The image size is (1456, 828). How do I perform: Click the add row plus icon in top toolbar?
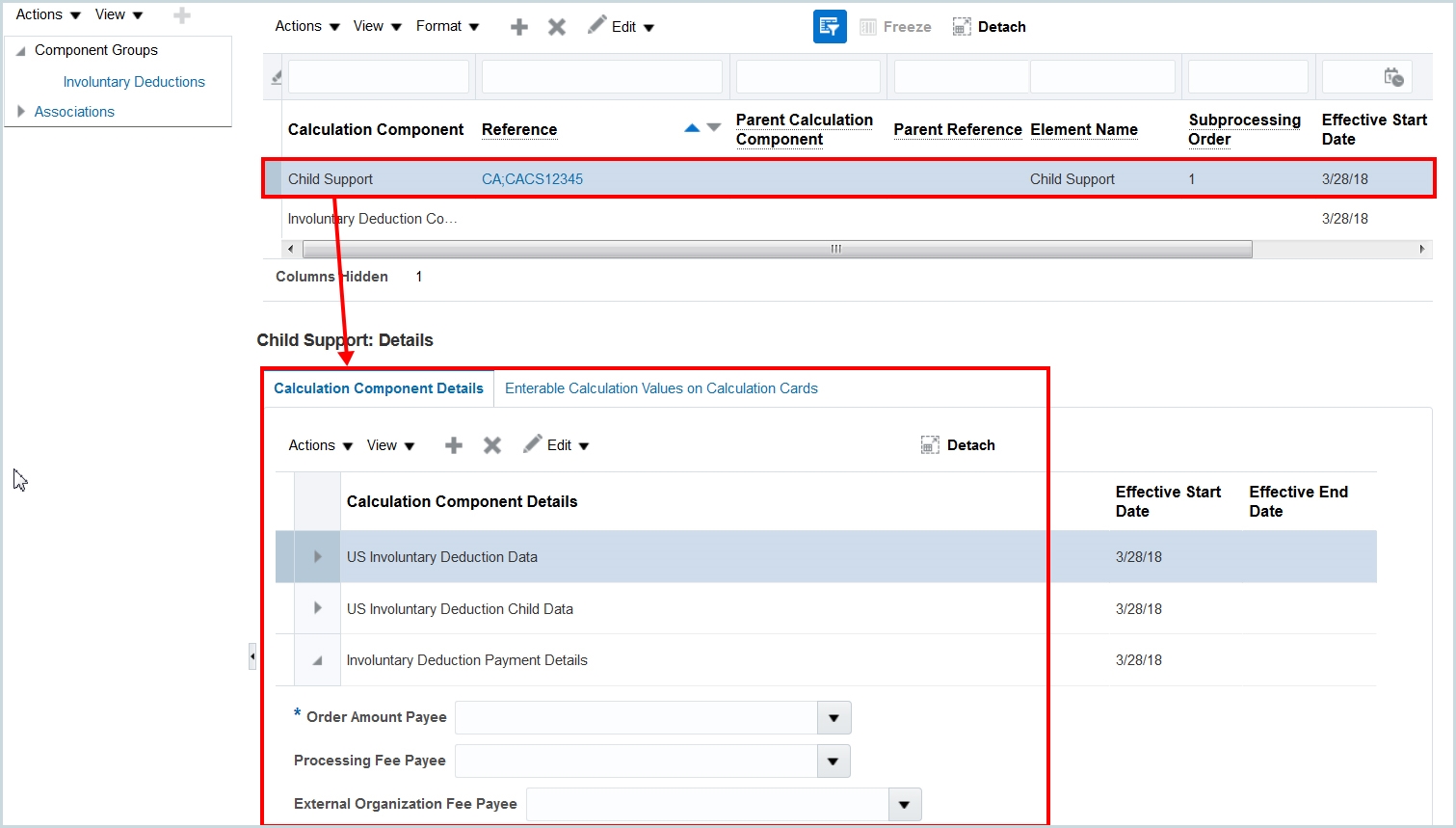pos(519,27)
